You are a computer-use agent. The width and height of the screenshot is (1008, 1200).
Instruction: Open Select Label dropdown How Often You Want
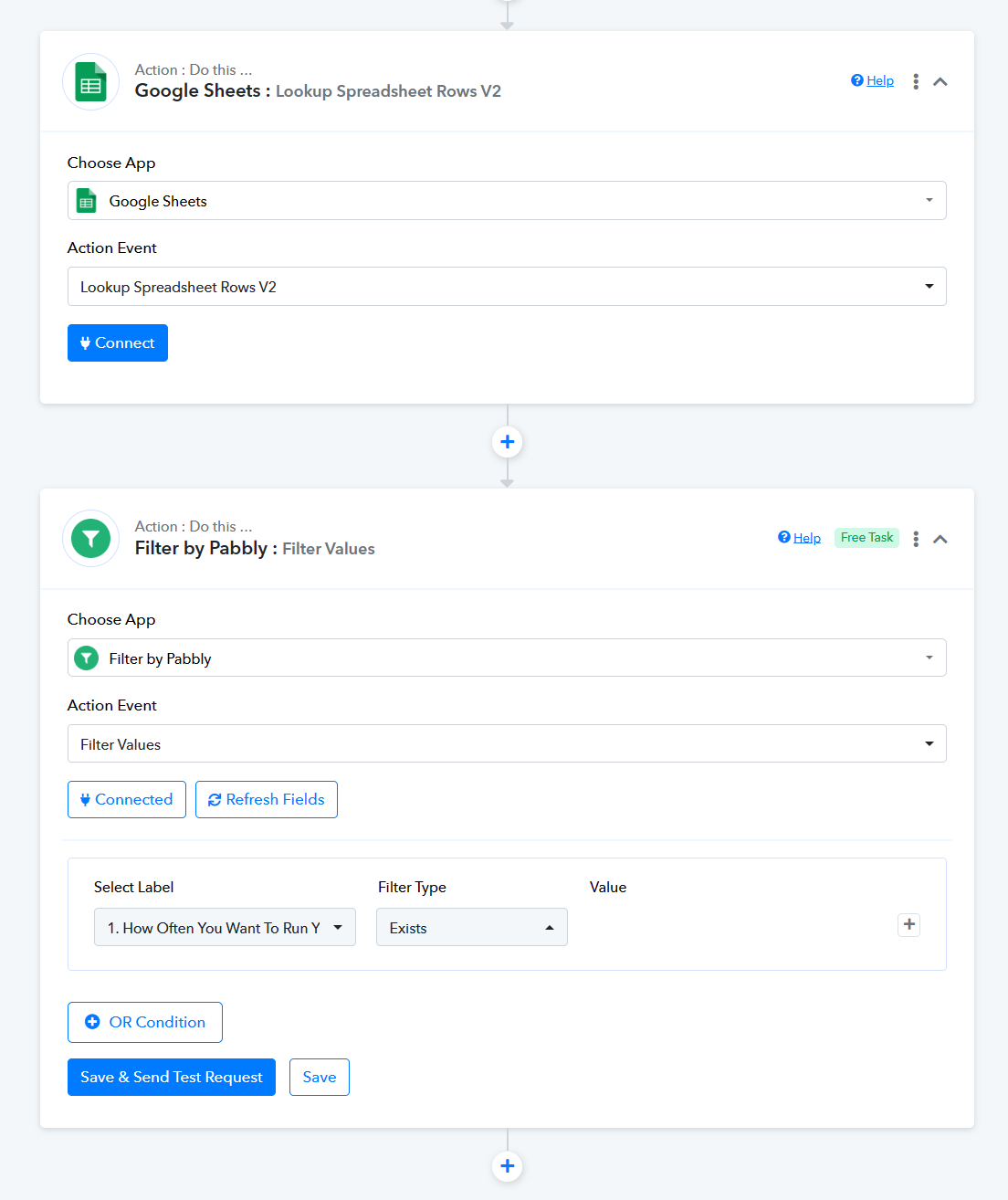pyautogui.click(x=225, y=928)
